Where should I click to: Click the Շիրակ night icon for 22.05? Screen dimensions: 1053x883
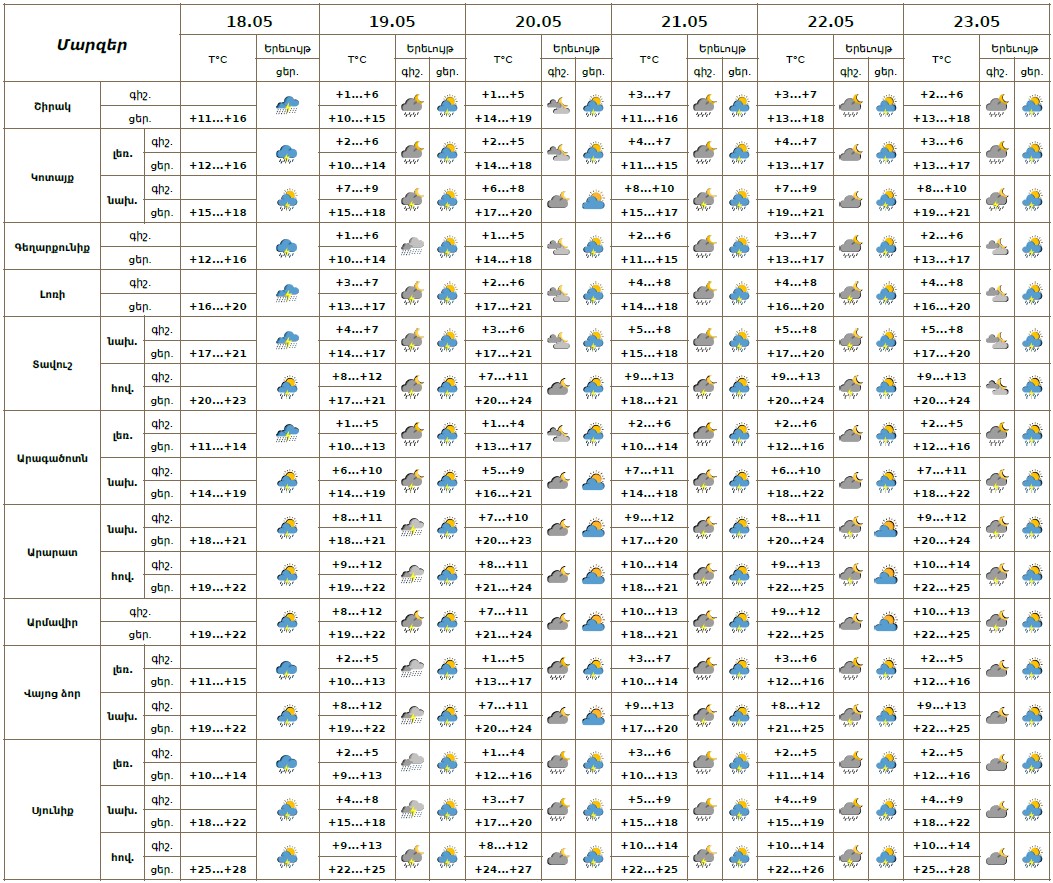point(851,105)
